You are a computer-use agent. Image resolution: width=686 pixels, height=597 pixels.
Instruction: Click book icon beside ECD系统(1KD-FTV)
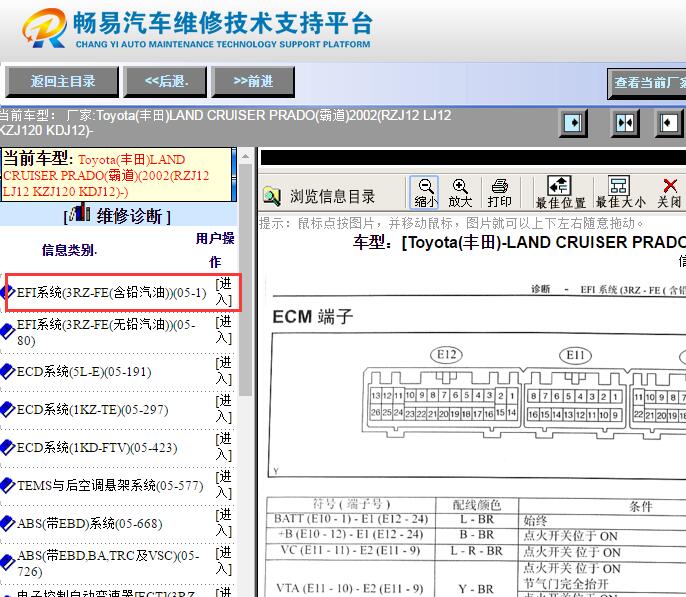click(x=7, y=447)
